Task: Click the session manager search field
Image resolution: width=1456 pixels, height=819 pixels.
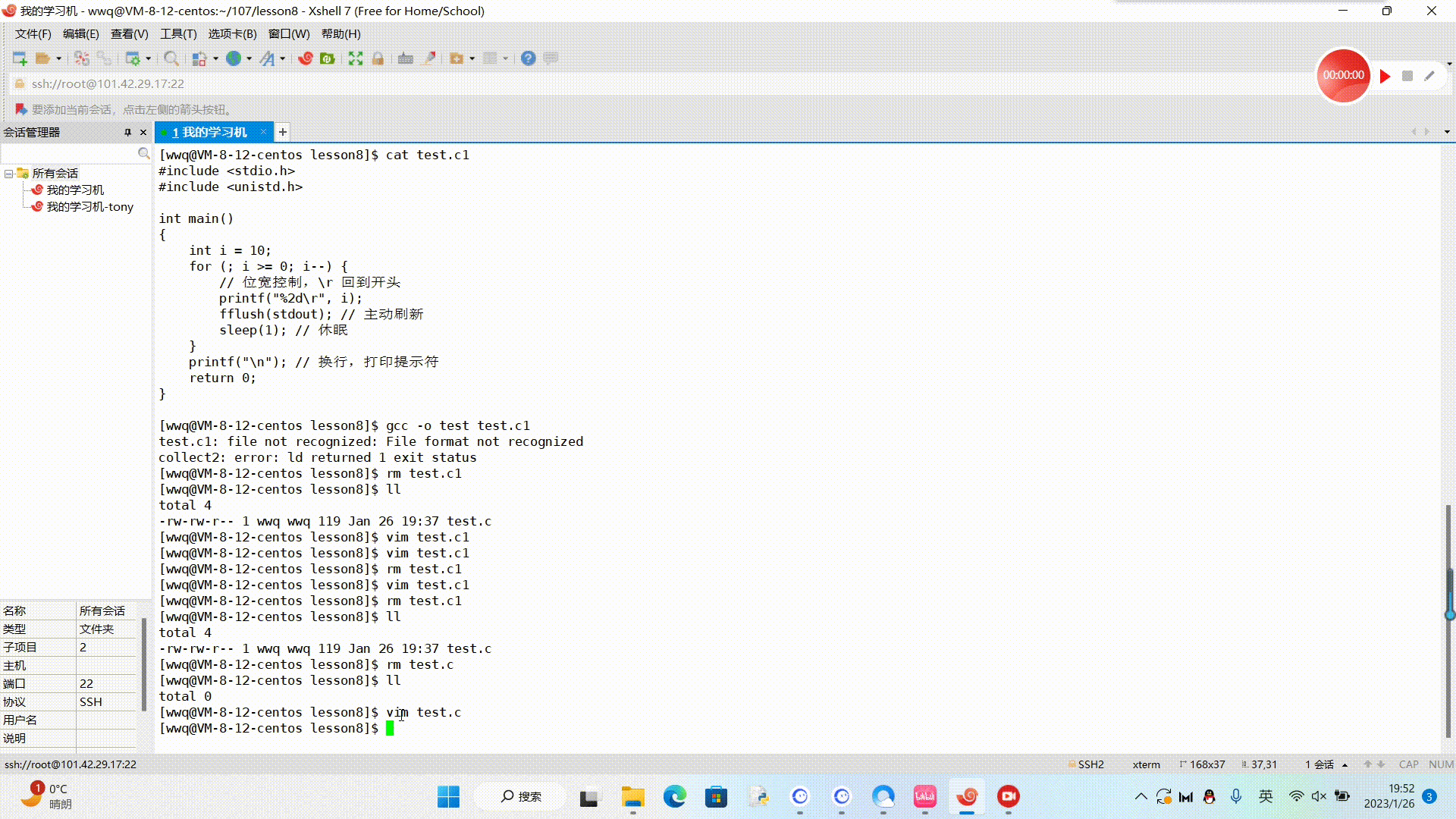Action: click(x=70, y=153)
